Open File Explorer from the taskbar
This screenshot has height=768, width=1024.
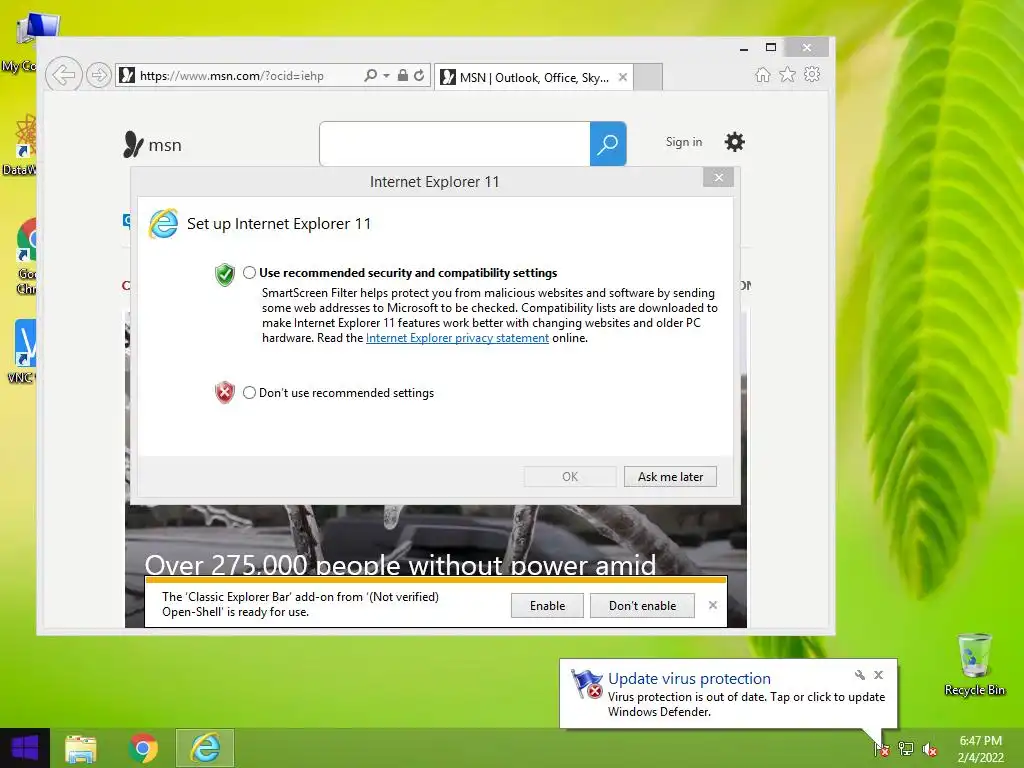point(80,748)
